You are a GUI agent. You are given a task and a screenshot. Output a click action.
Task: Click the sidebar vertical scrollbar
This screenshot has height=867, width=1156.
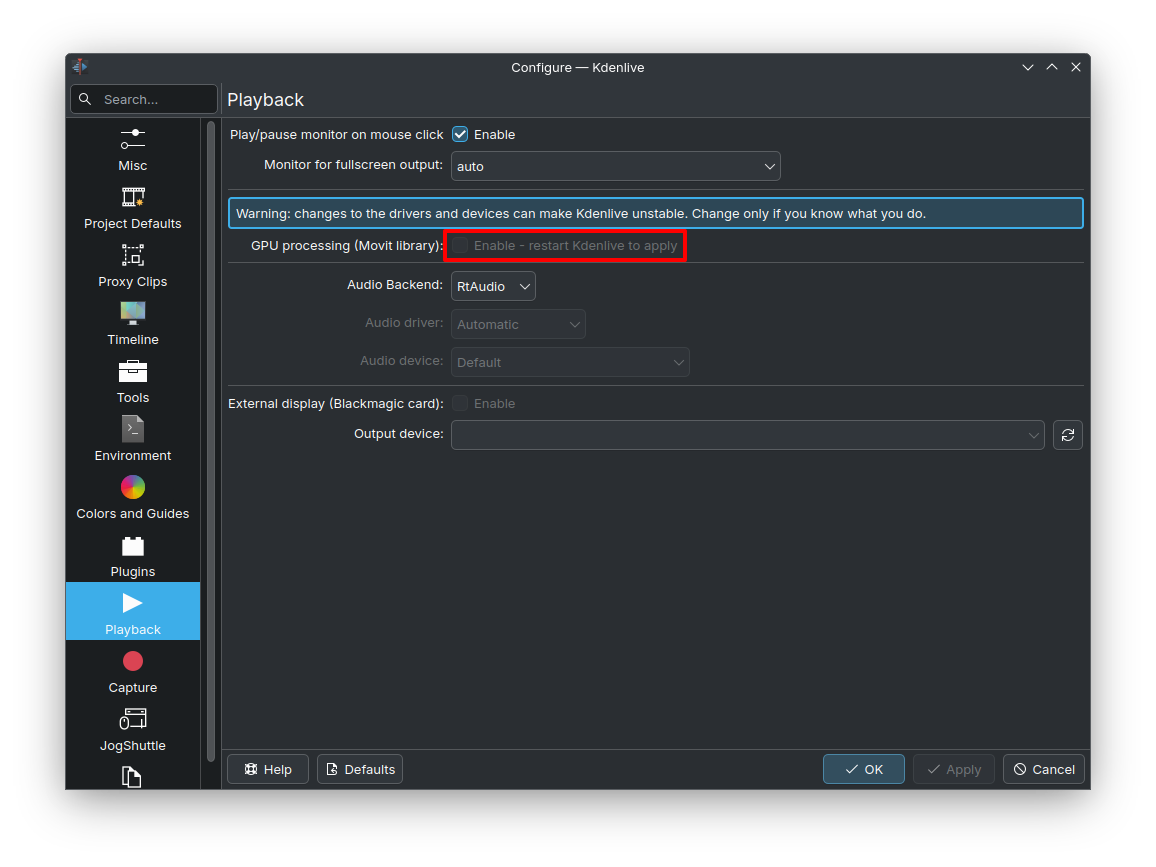pyautogui.click(x=211, y=441)
